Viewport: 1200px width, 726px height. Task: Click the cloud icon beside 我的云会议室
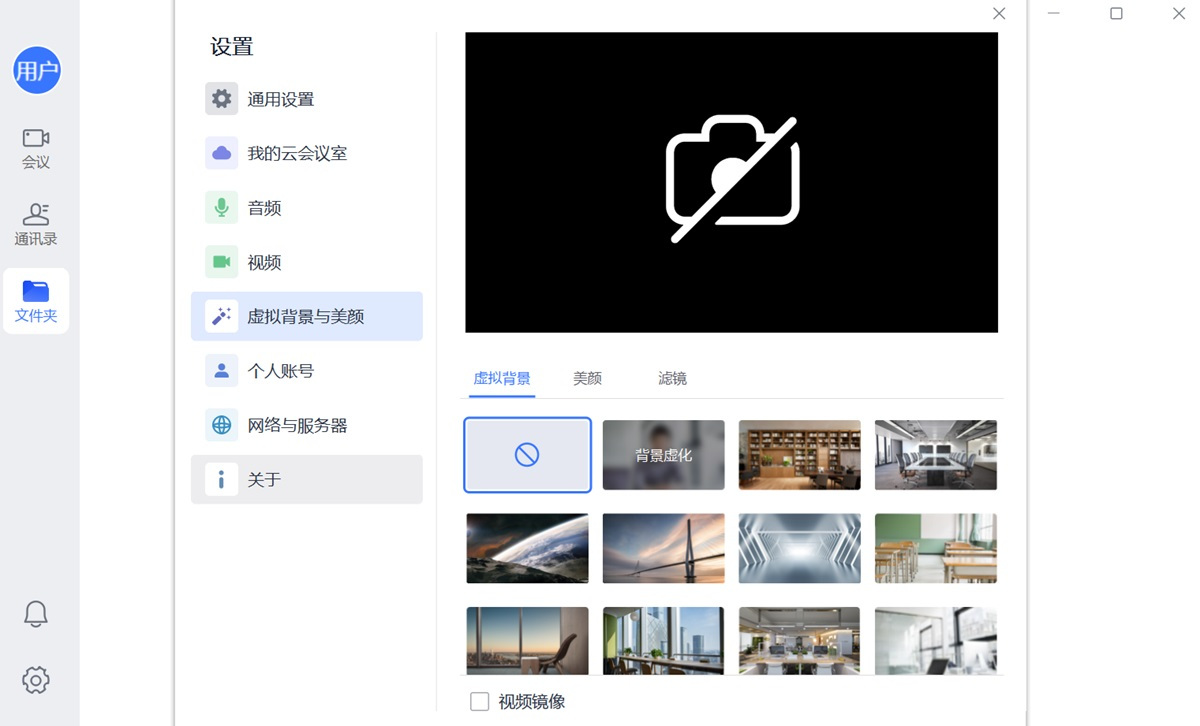pyautogui.click(x=221, y=153)
